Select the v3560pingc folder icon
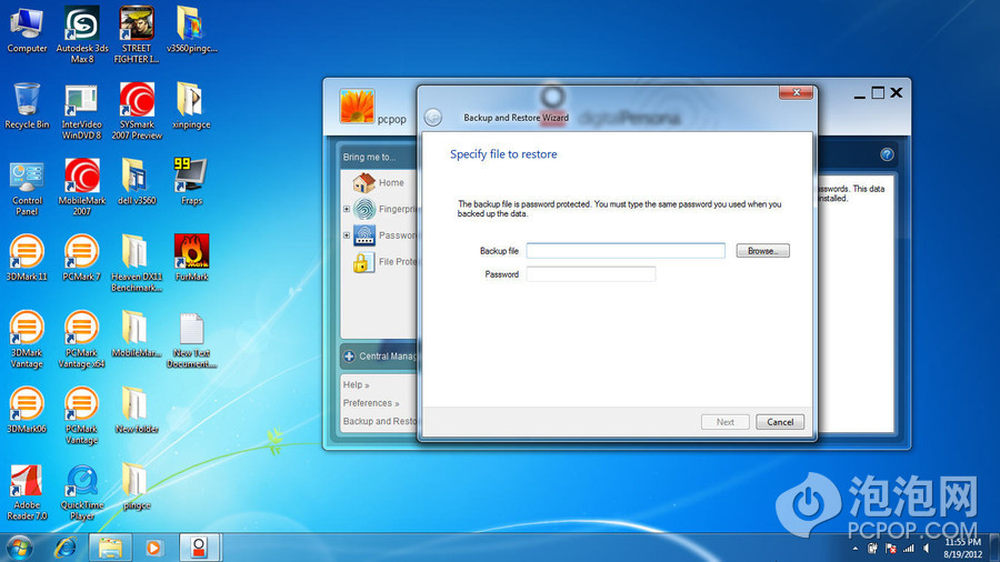Viewport: 1000px width, 562px height. pyautogui.click(x=191, y=29)
